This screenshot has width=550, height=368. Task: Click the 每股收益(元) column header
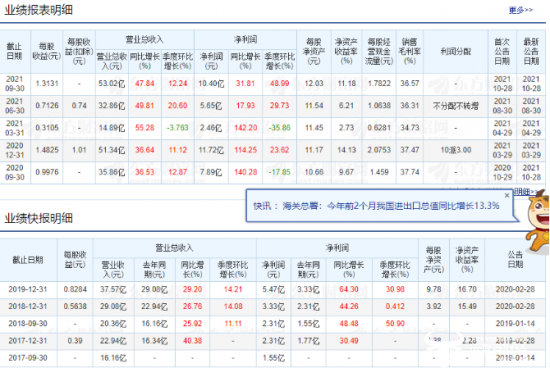pyautogui.click(x=47, y=51)
